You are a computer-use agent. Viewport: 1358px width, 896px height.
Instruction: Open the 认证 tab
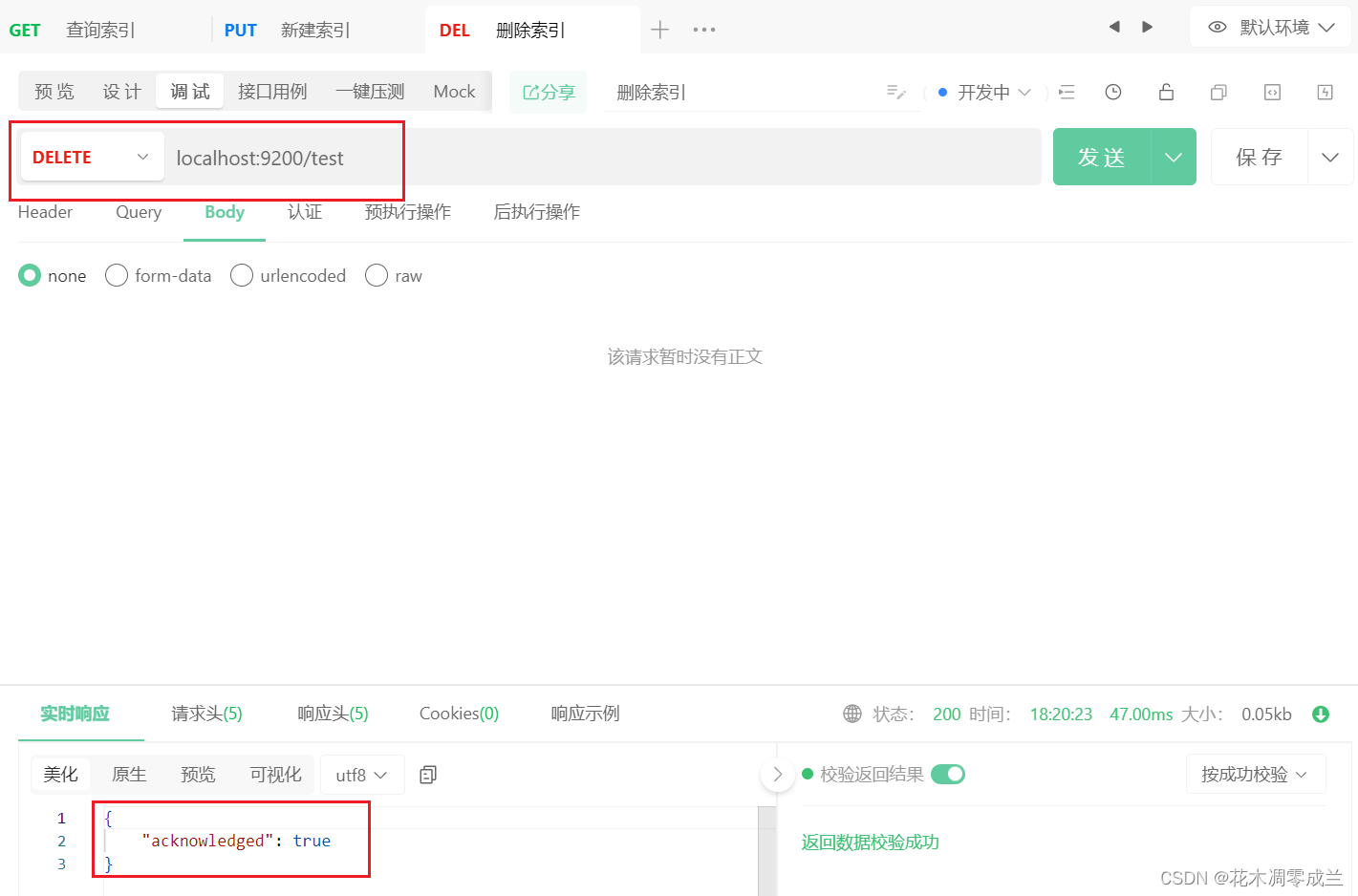coord(305,212)
